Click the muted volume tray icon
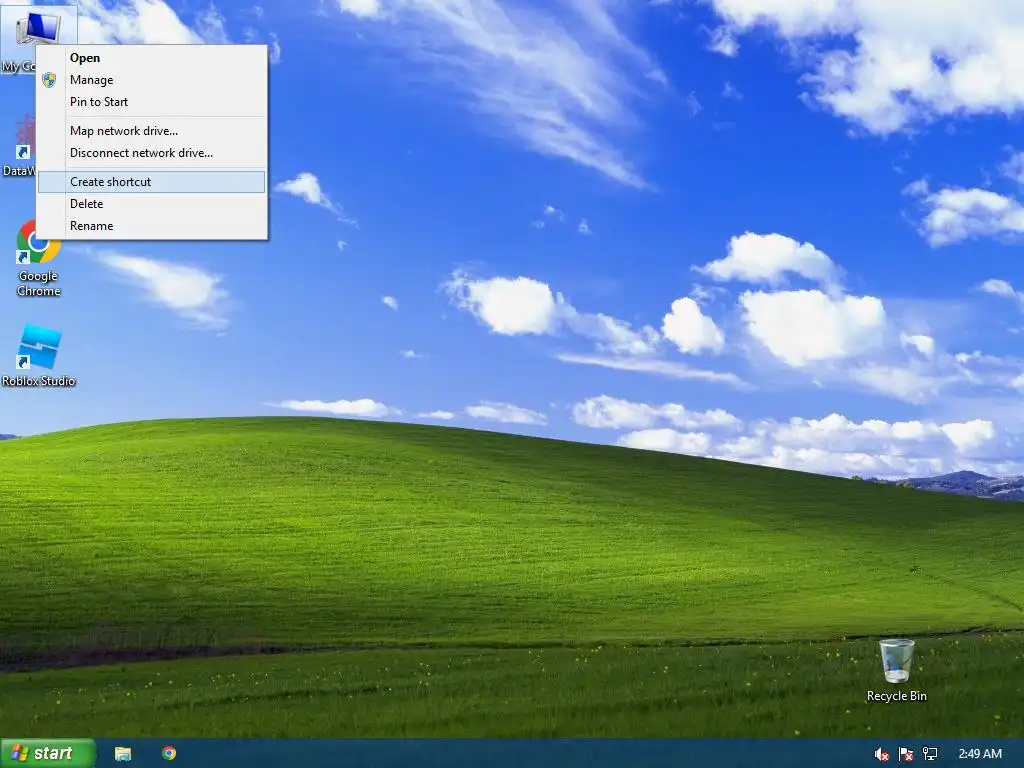Screen dimensions: 1024x768 click(881, 754)
